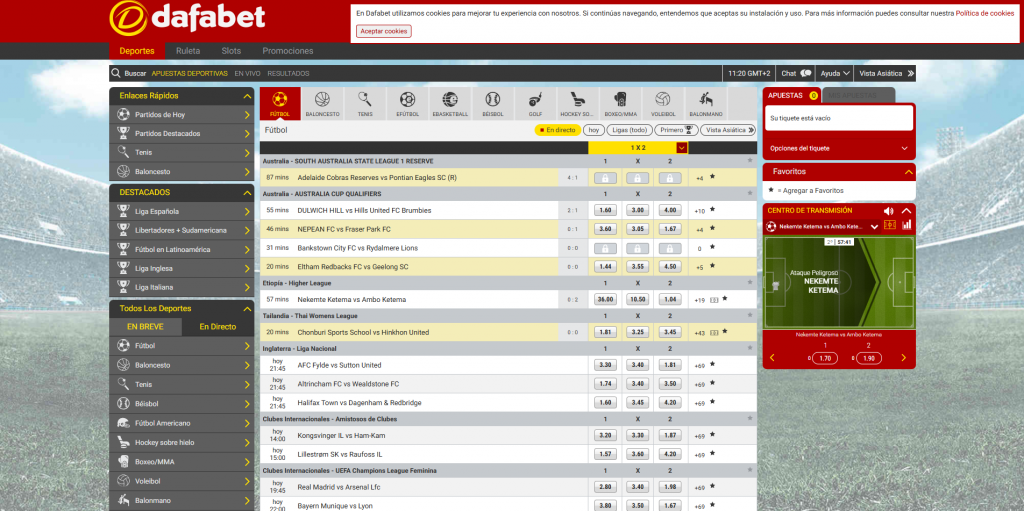Open the Ruleta main tab
This screenshot has width=1024, height=511.
(188, 51)
